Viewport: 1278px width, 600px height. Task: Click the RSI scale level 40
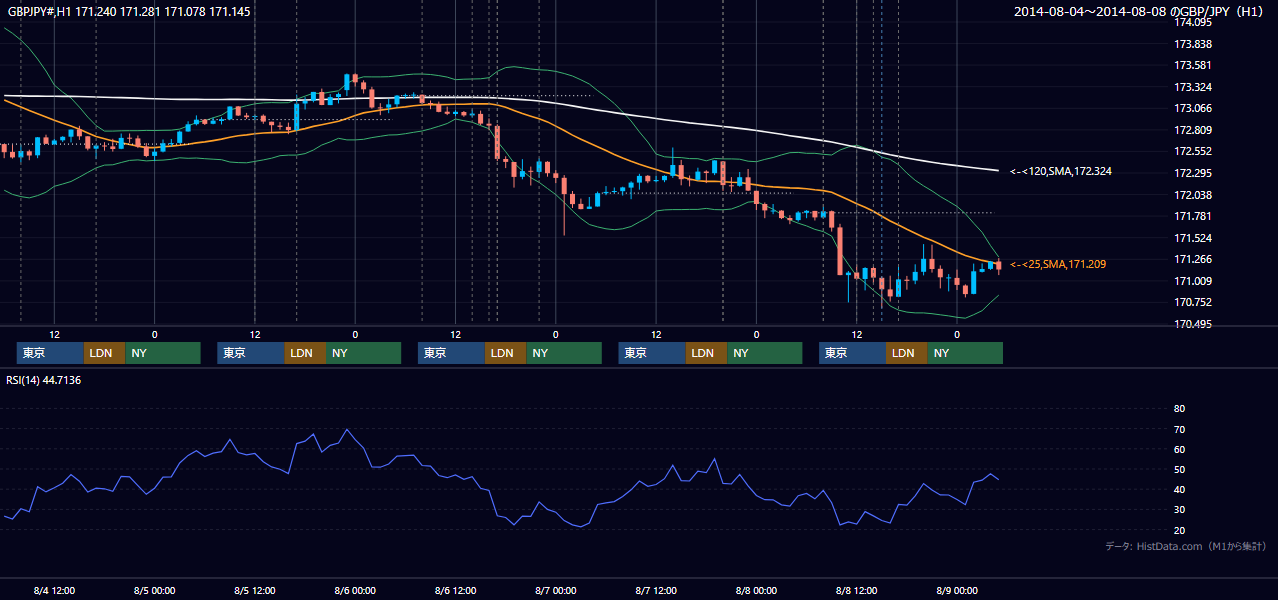1179,489
